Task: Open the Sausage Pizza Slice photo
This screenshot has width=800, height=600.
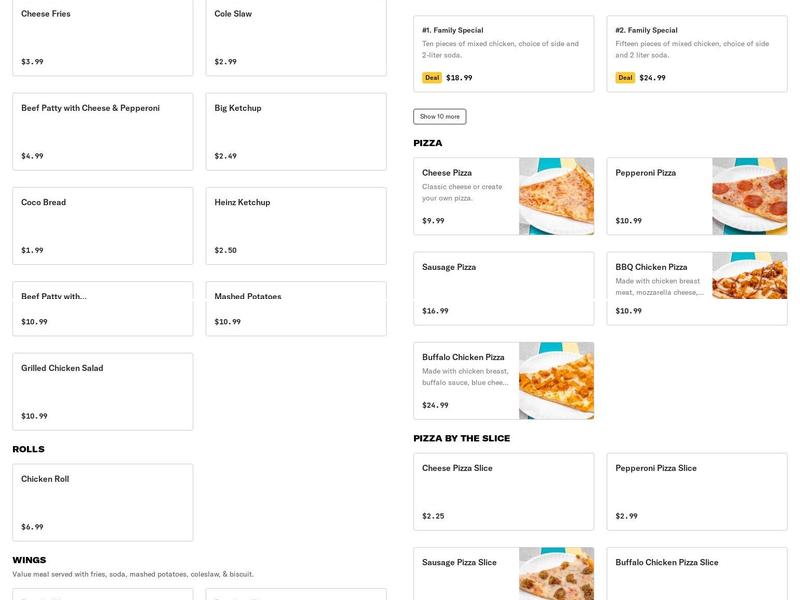Action: 556,574
